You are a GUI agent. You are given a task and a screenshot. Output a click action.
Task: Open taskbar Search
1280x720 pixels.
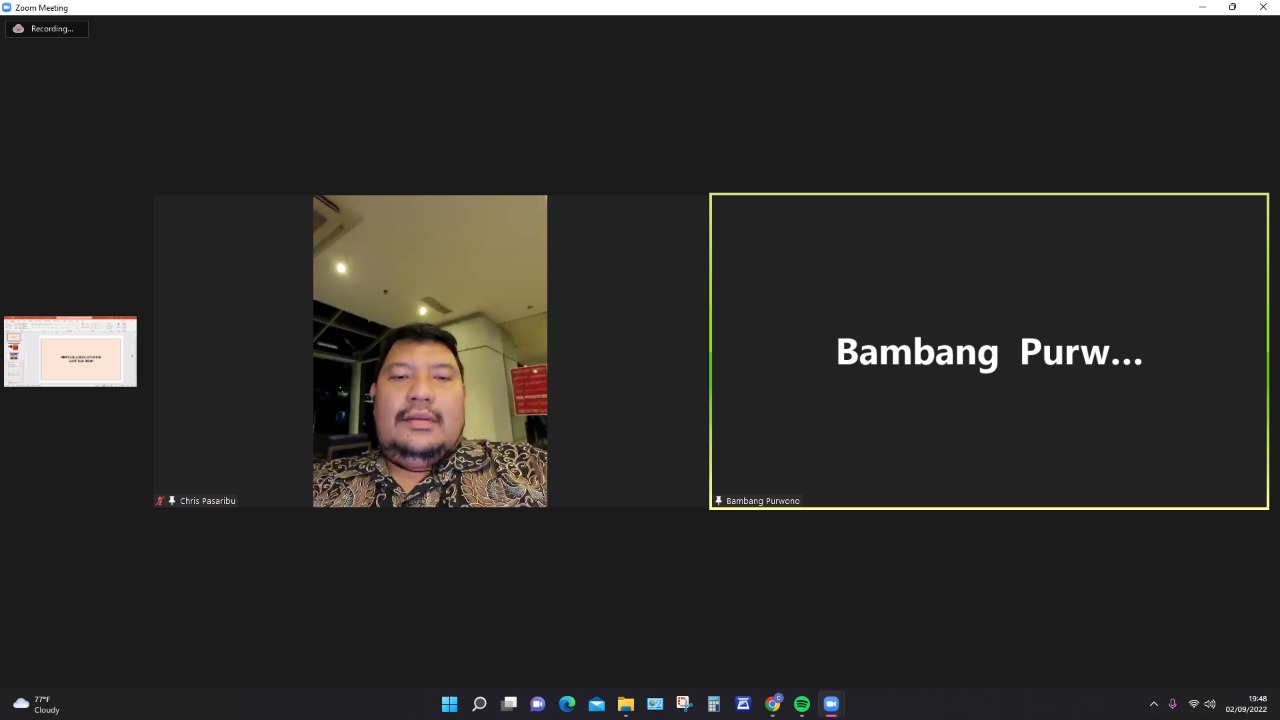click(479, 704)
